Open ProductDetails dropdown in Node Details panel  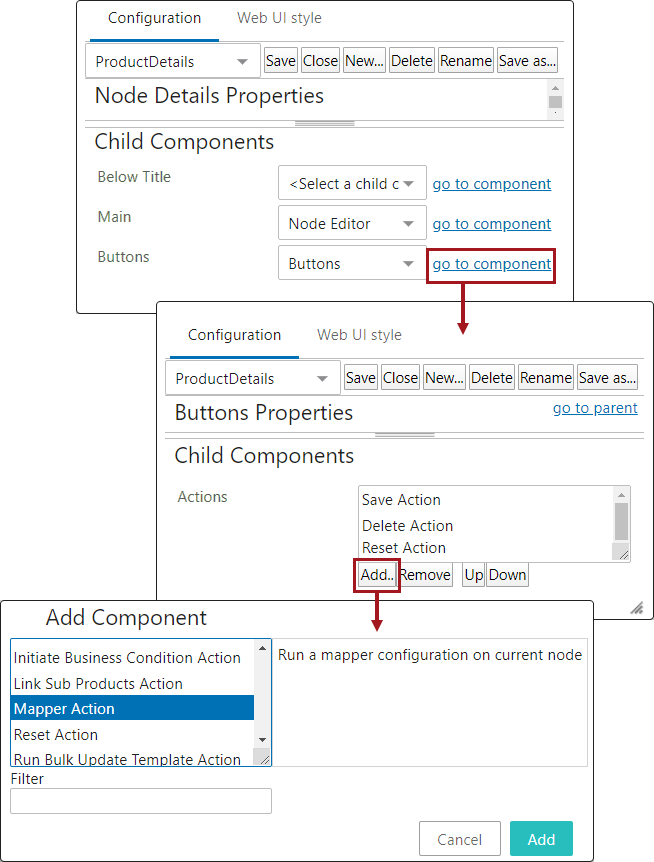click(x=173, y=61)
